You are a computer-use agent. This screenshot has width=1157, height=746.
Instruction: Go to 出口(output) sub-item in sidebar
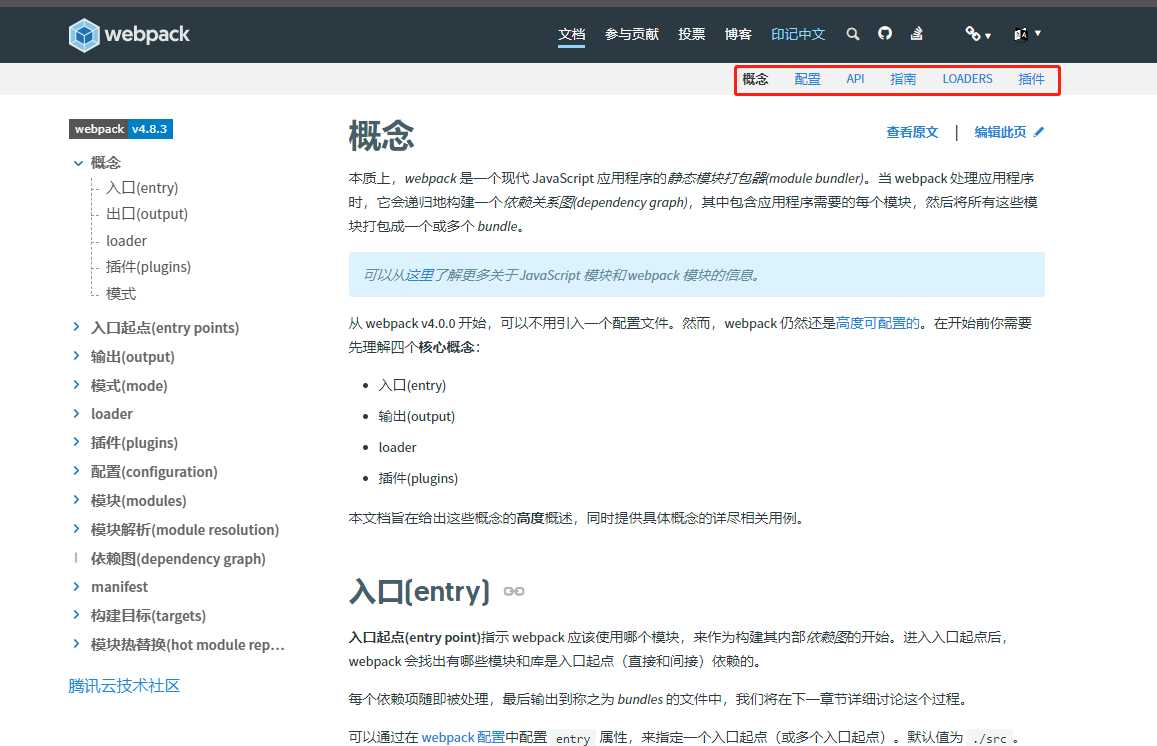(x=147, y=214)
